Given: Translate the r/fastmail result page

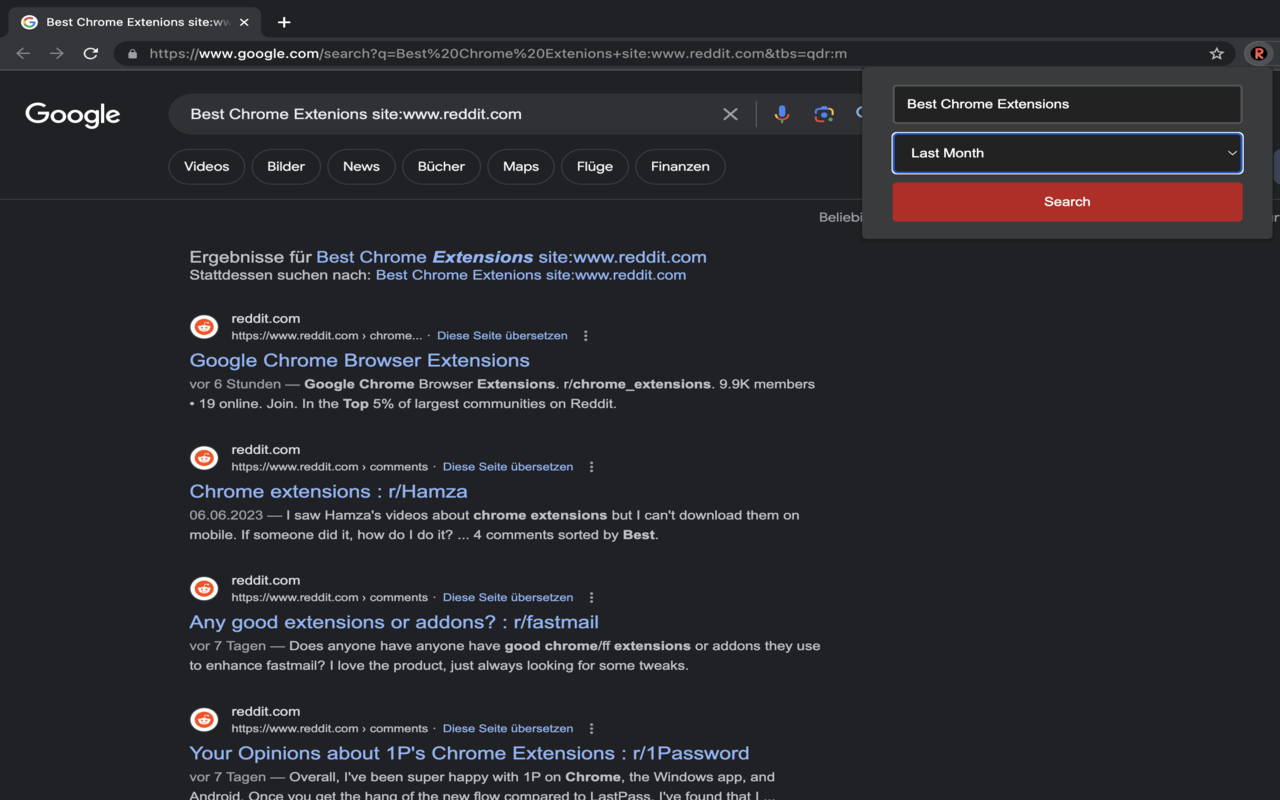Looking at the screenshot, I should (x=508, y=598).
